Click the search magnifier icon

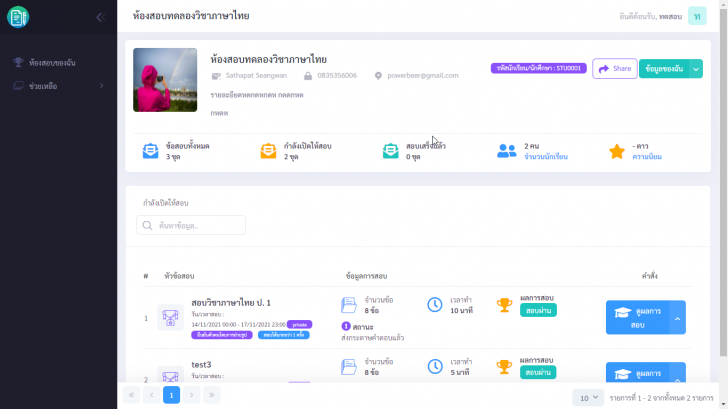coord(148,226)
